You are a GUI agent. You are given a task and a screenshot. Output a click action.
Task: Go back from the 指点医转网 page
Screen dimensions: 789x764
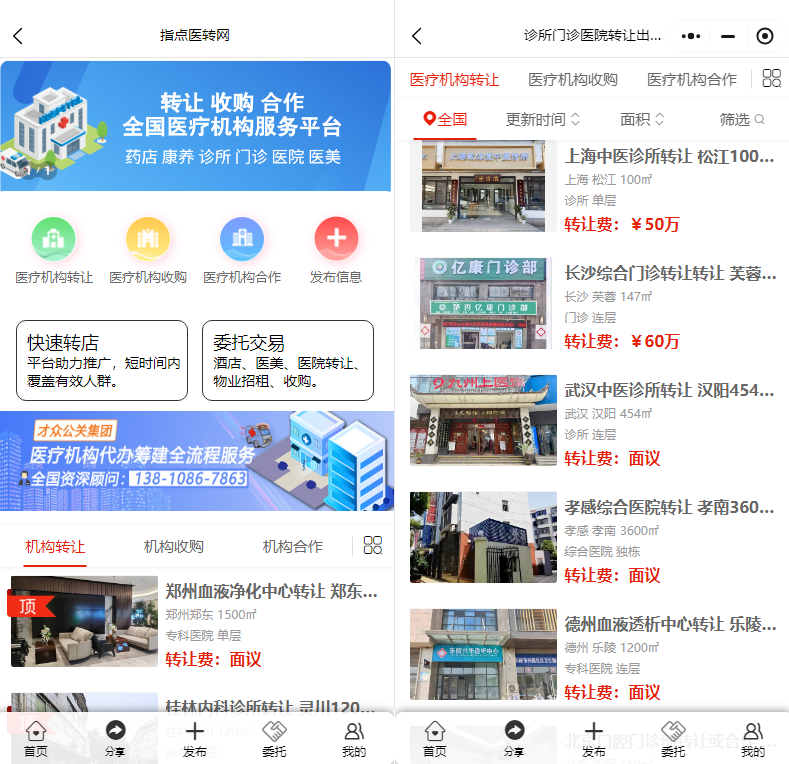(18, 36)
